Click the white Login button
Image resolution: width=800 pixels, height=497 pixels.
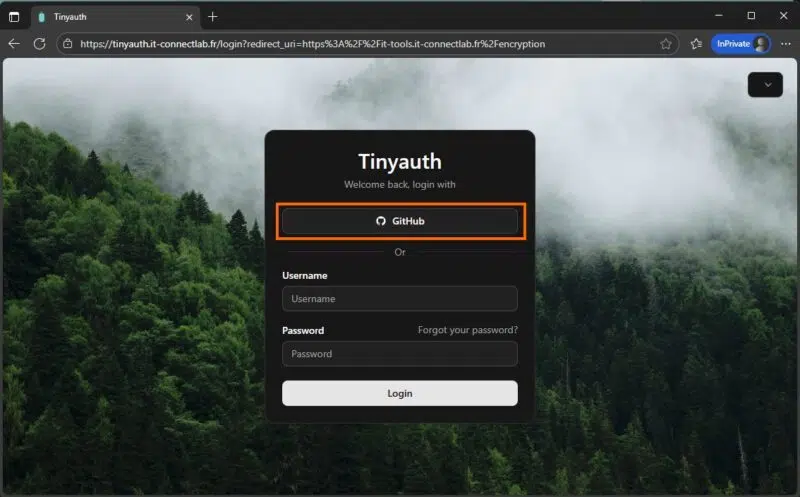click(x=399, y=393)
